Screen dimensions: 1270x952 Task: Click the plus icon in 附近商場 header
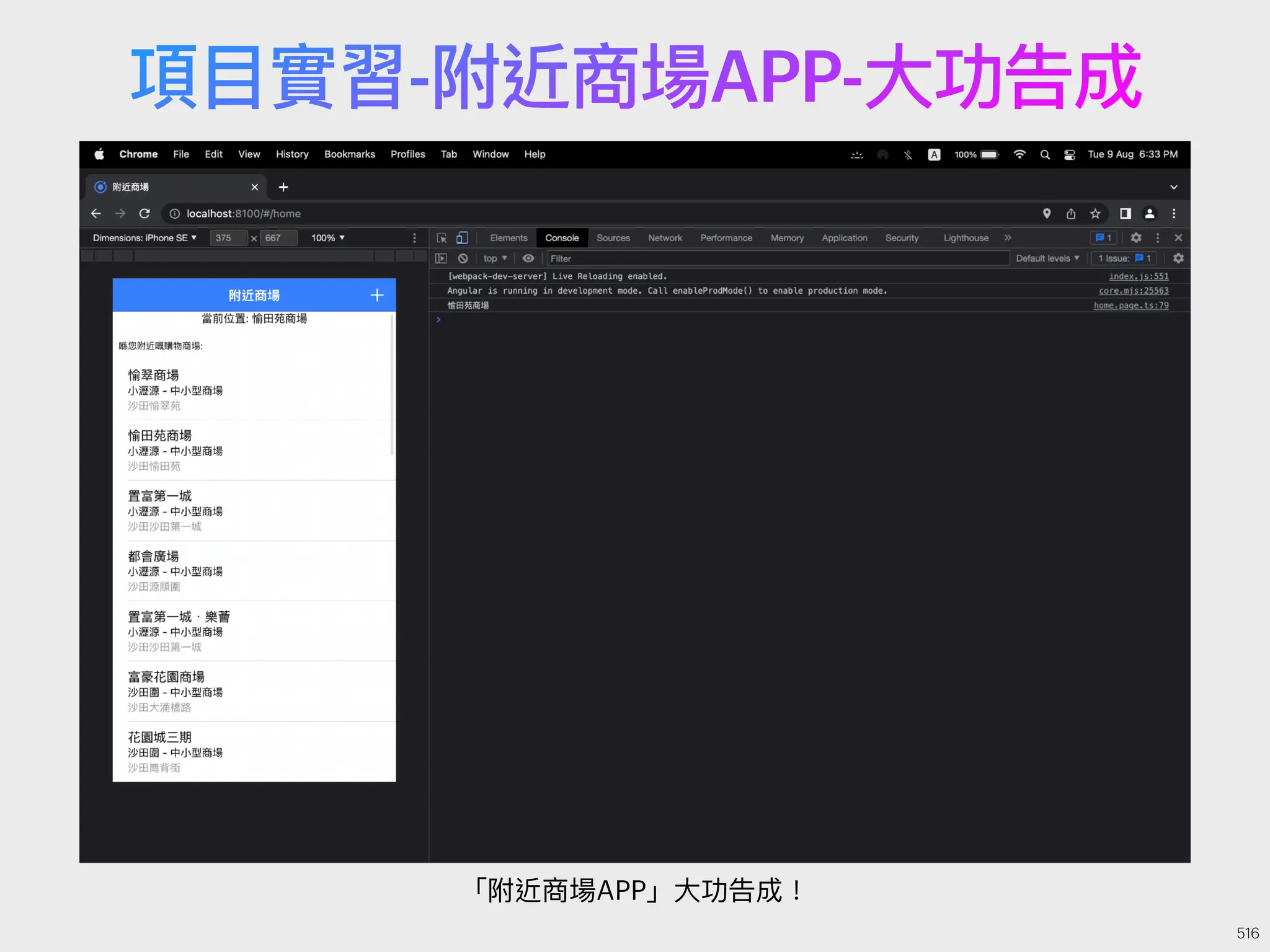coord(377,296)
